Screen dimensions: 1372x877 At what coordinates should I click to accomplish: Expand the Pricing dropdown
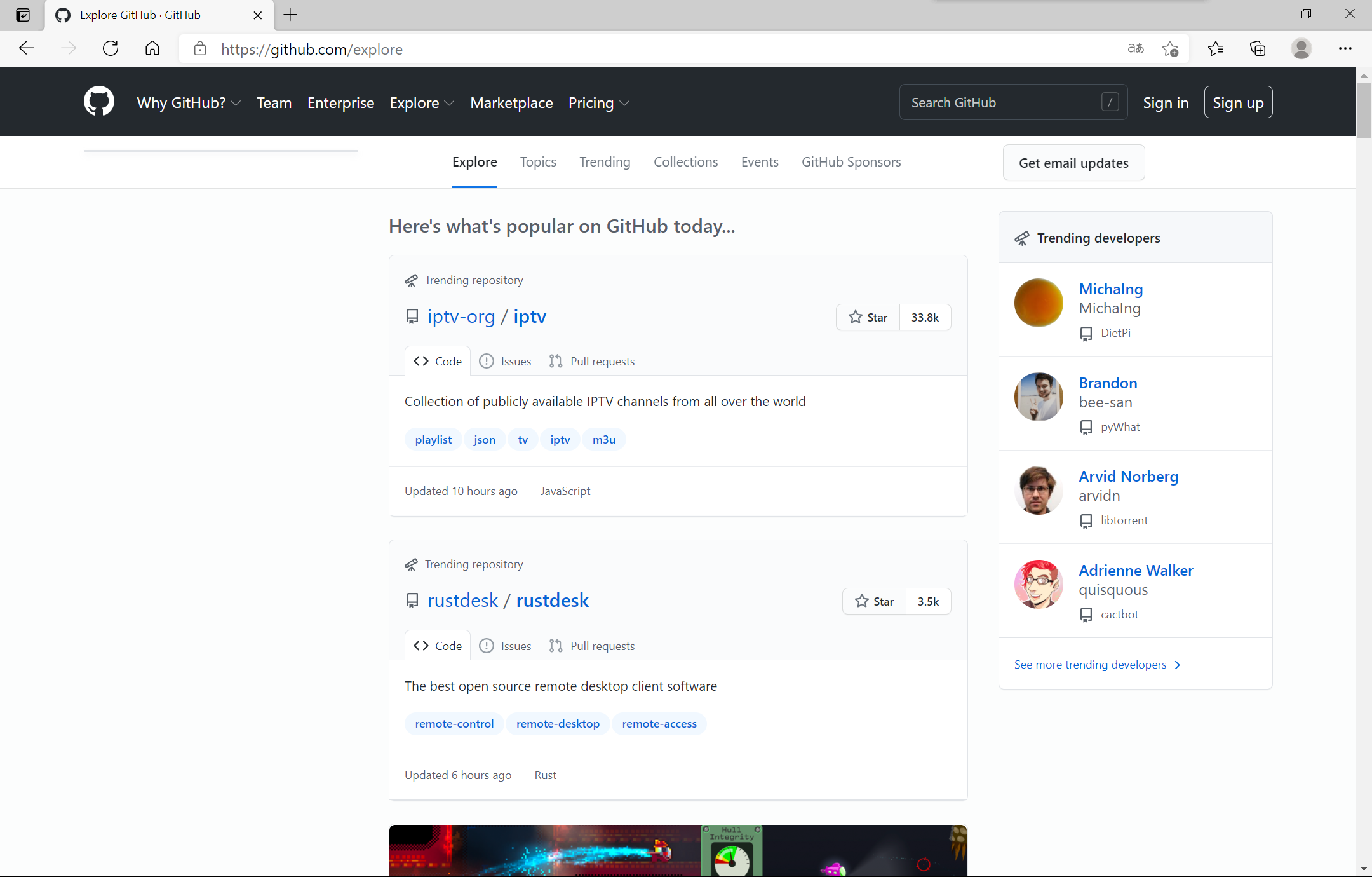point(598,103)
